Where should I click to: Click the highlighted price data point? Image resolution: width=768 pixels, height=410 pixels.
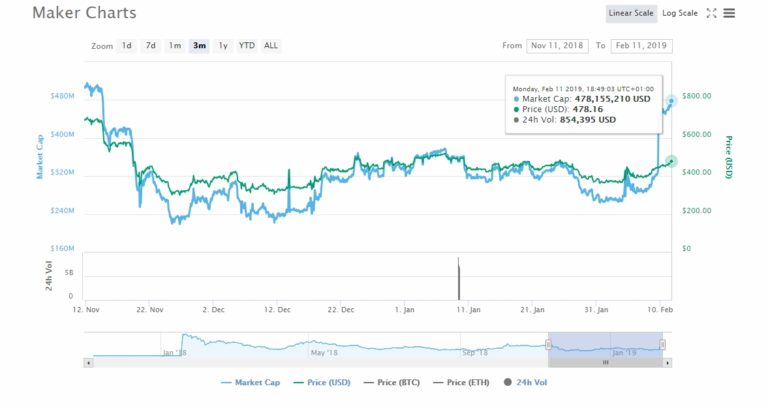click(671, 161)
